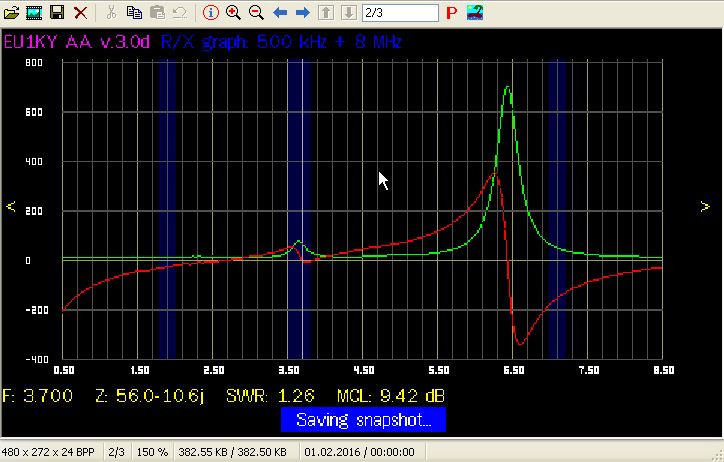Image resolution: width=724 pixels, height=462 pixels.
Task: Show image information with the red i icon
Action: [210, 13]
